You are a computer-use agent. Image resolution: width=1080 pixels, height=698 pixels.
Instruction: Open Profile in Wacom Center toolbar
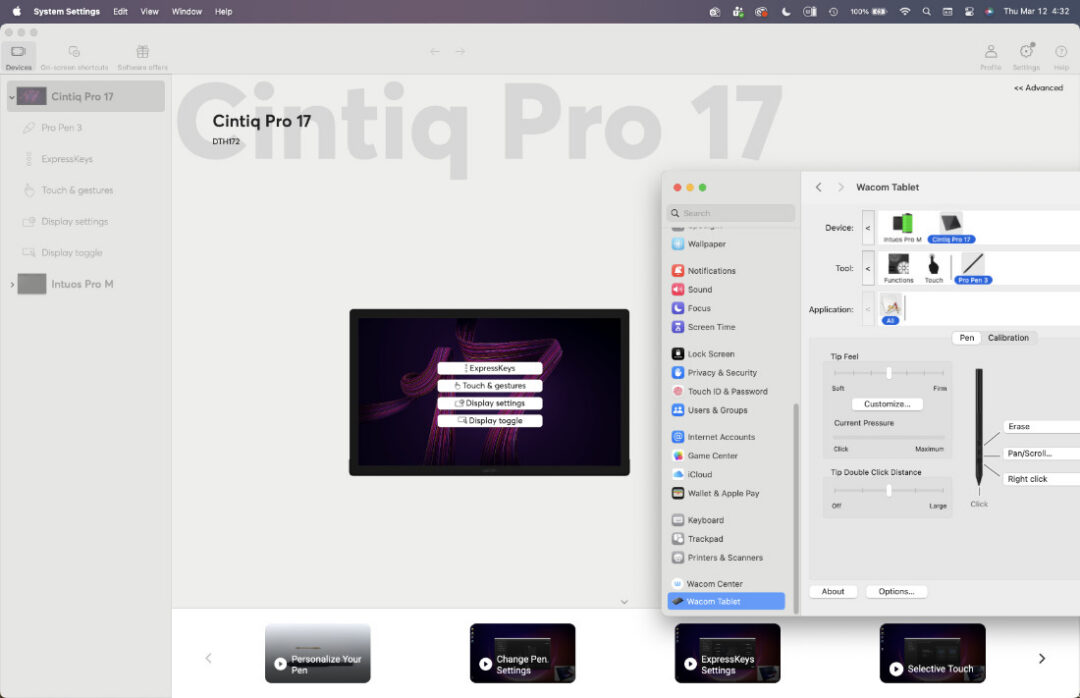click(x=990, y=57)
